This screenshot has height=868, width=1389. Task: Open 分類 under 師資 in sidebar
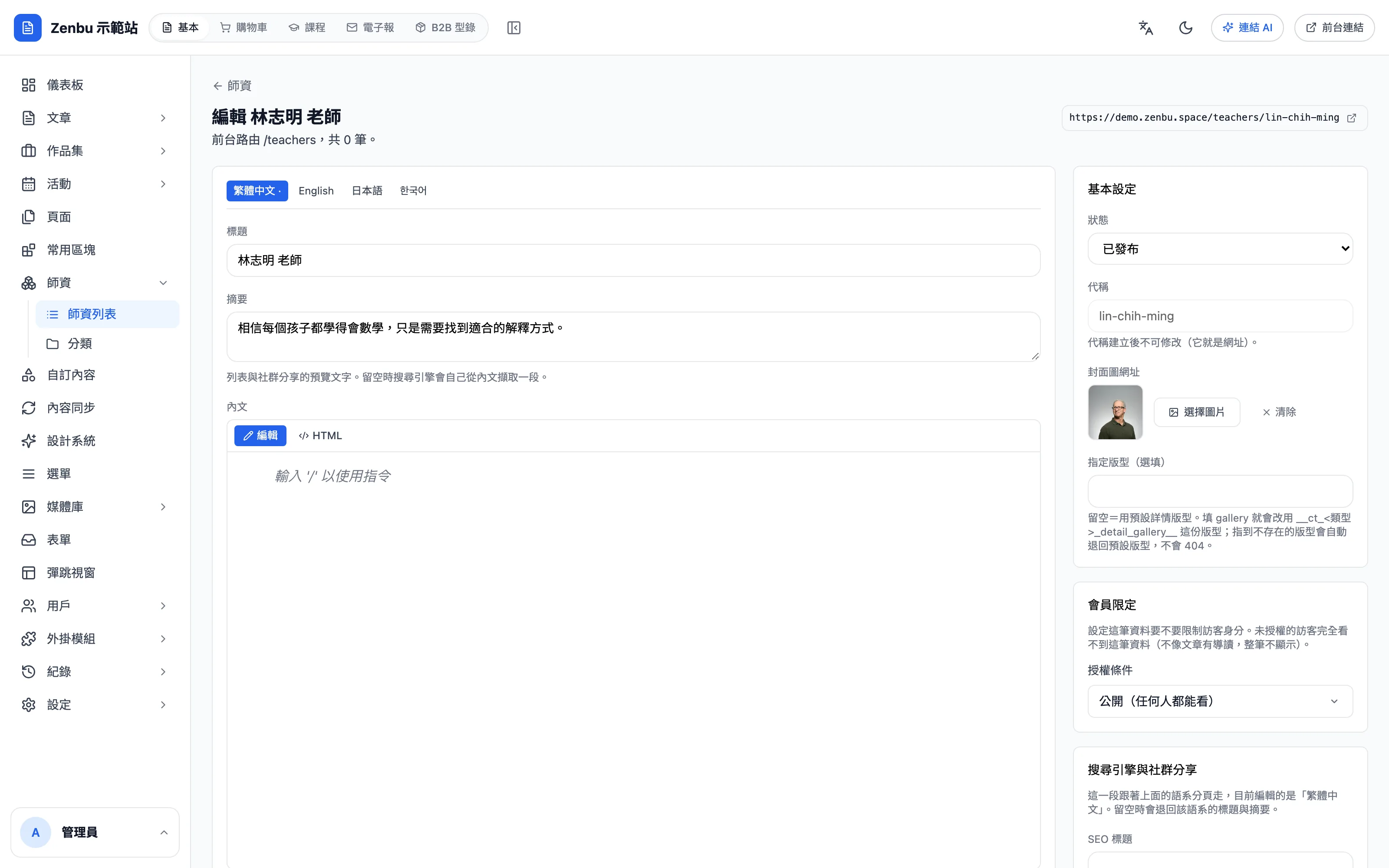(x=107, y=343)
